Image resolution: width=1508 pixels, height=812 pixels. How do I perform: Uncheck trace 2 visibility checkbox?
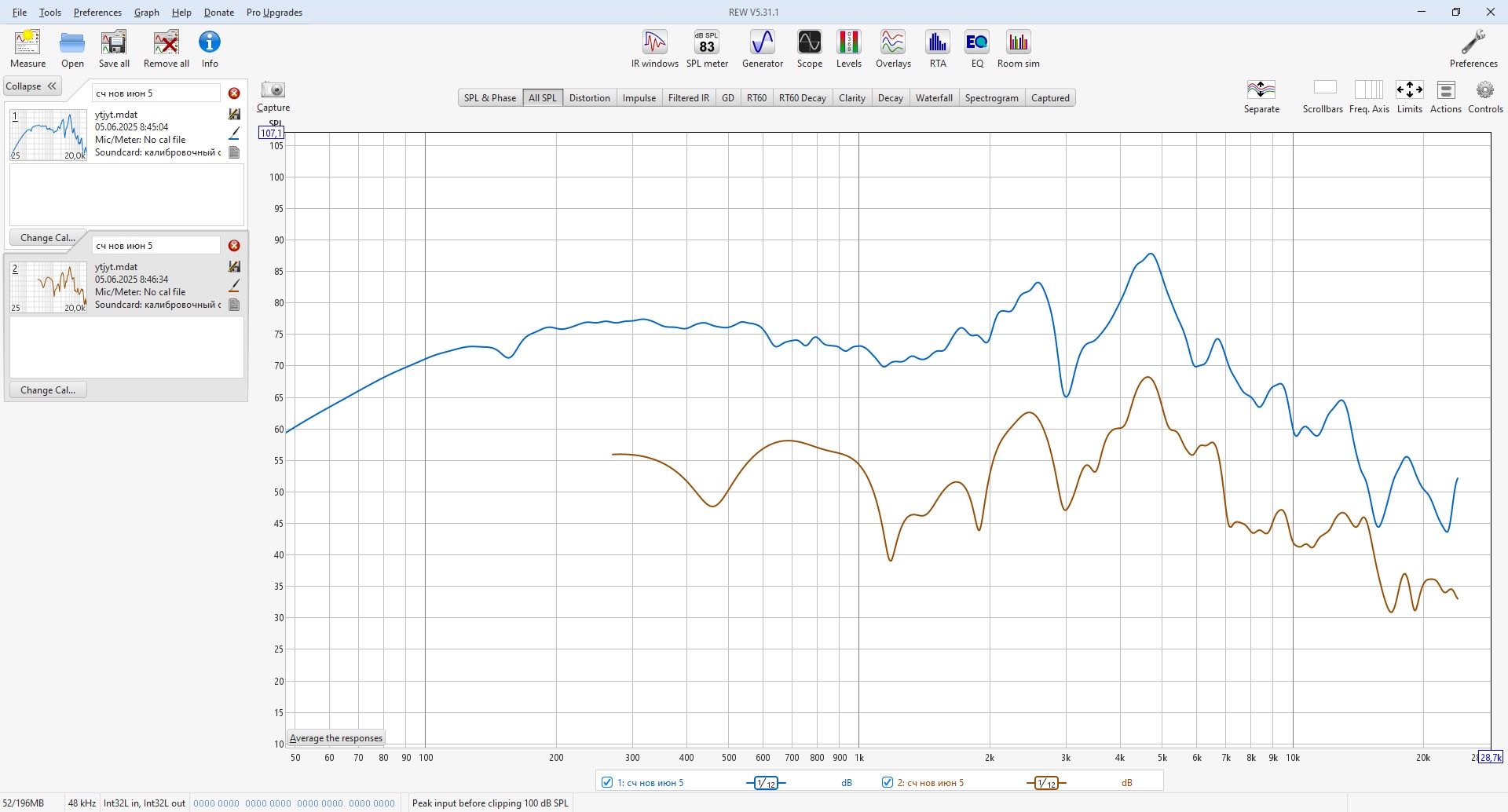(x=887, y=782)
